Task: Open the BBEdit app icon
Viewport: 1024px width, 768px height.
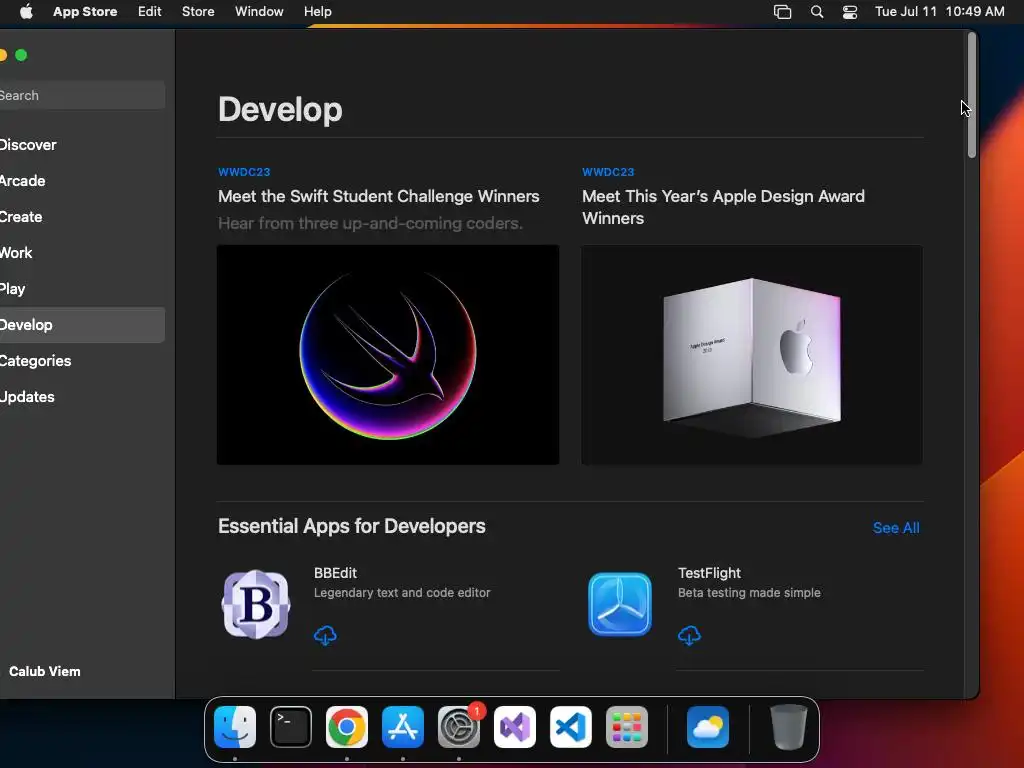Action: click(x=256, y=604)
